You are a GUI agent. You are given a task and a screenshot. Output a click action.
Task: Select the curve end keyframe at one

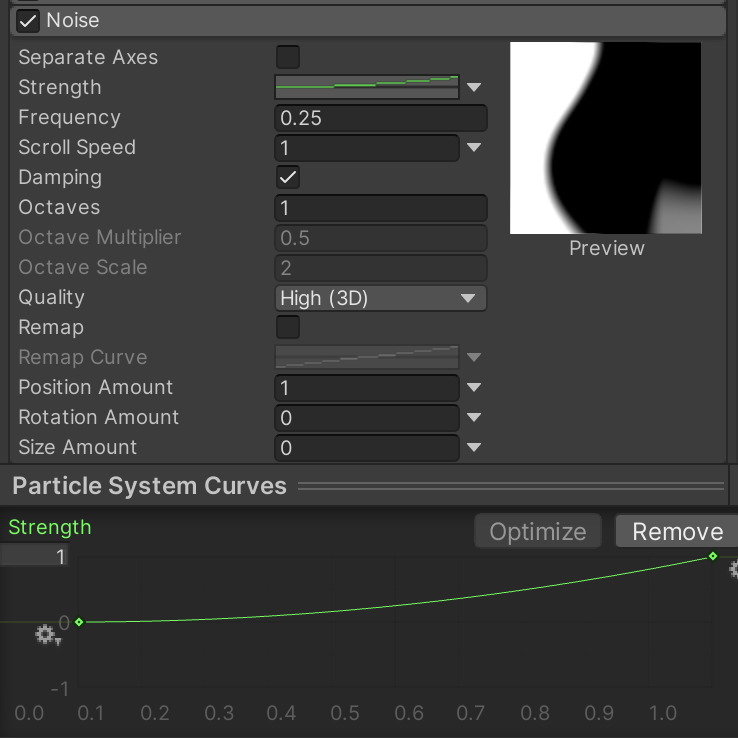713,556
